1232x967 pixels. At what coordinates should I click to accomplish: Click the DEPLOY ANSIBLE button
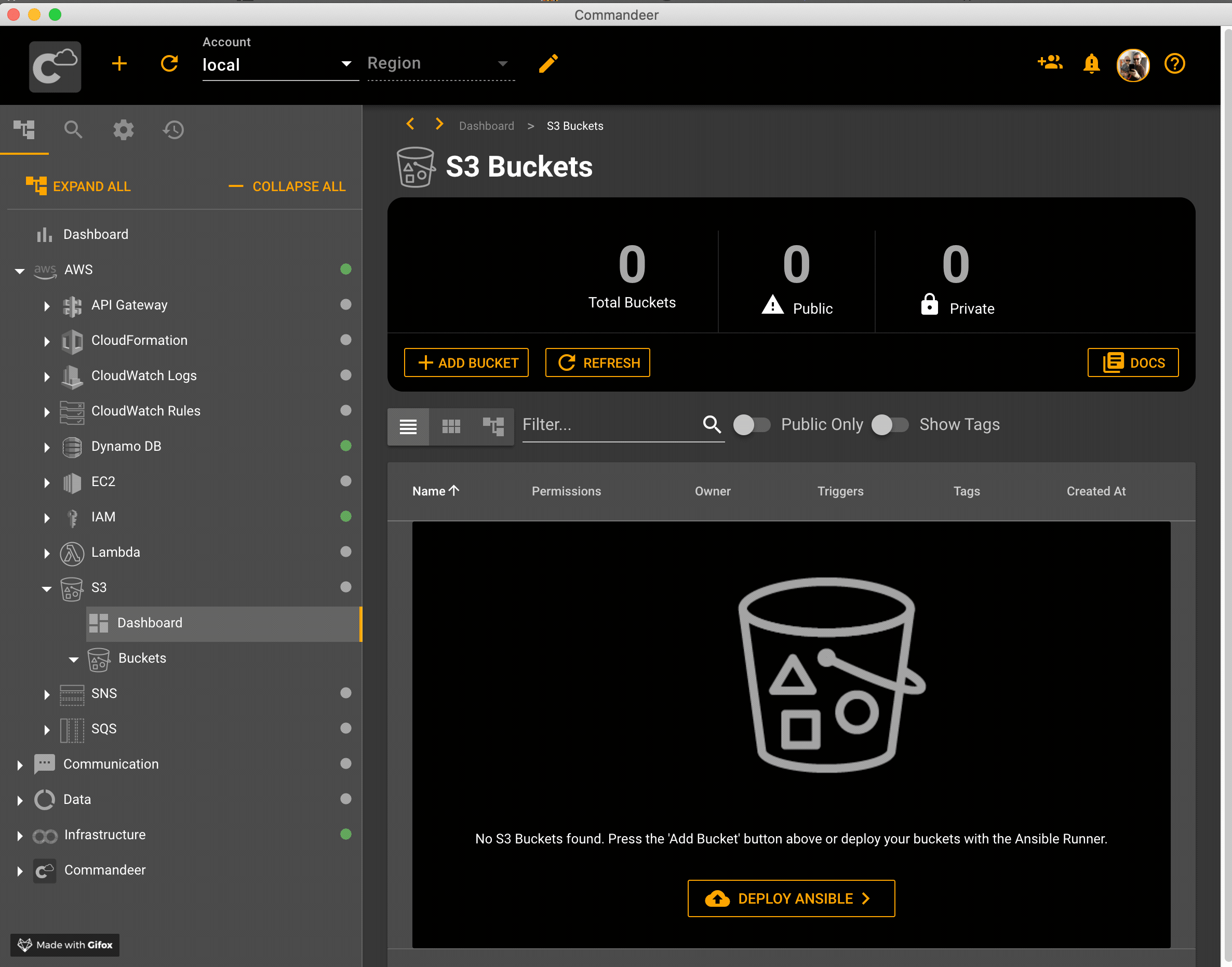791,898
